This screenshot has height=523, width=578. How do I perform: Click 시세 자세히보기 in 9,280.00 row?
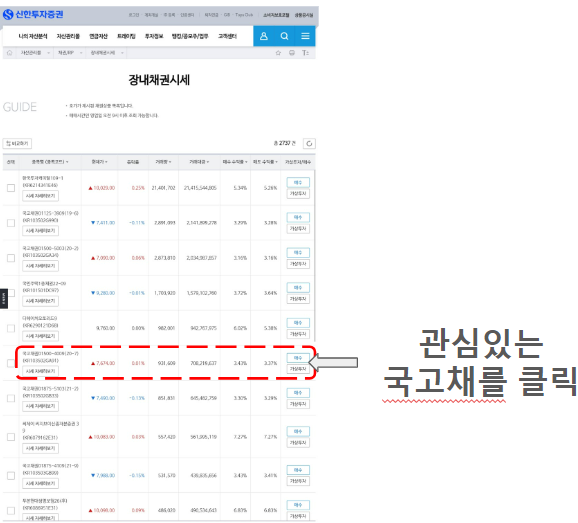(x=41, y=301)
